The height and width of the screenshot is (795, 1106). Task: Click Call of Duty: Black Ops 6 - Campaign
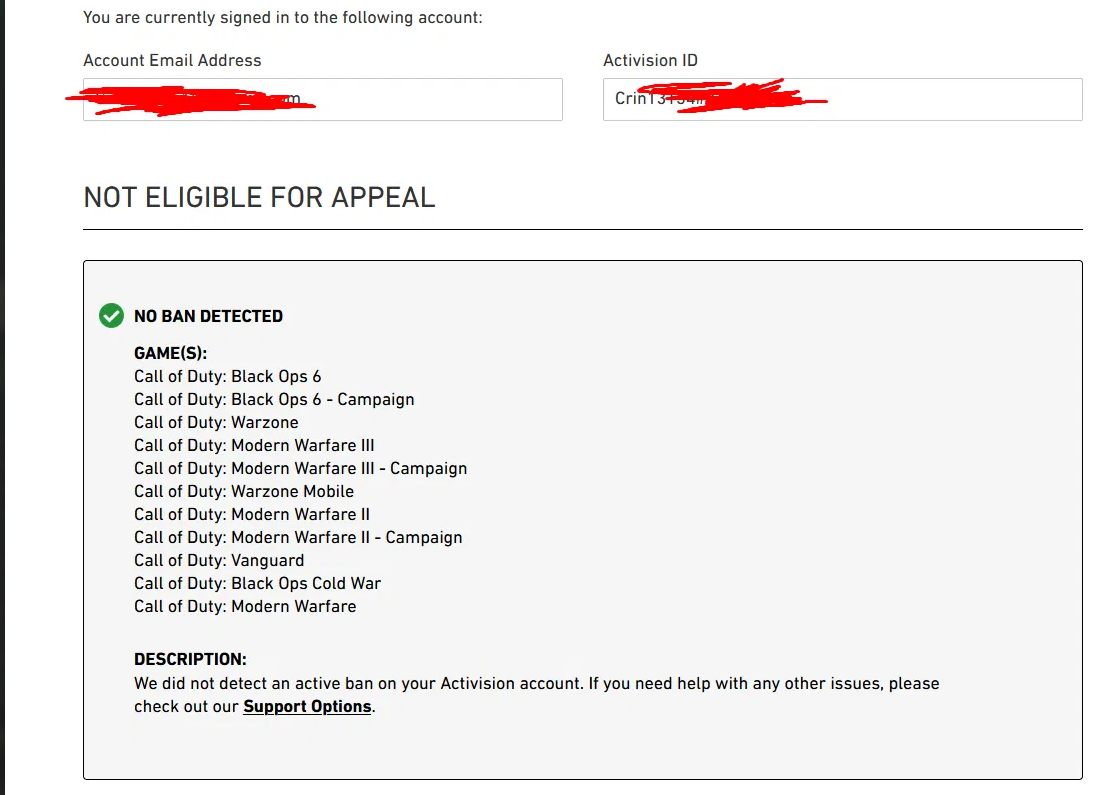pos(274,399)
